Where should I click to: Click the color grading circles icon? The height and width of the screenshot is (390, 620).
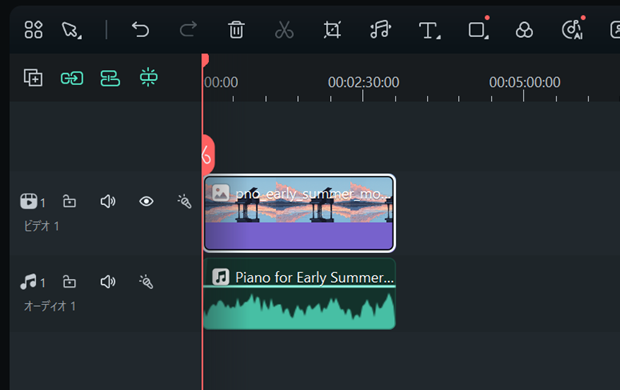[x=524, y=30]
